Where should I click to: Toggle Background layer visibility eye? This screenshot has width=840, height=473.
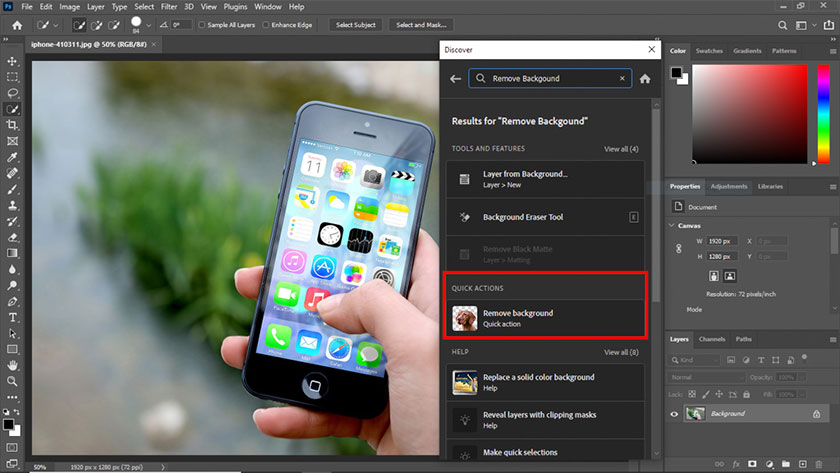coord(674,414)
